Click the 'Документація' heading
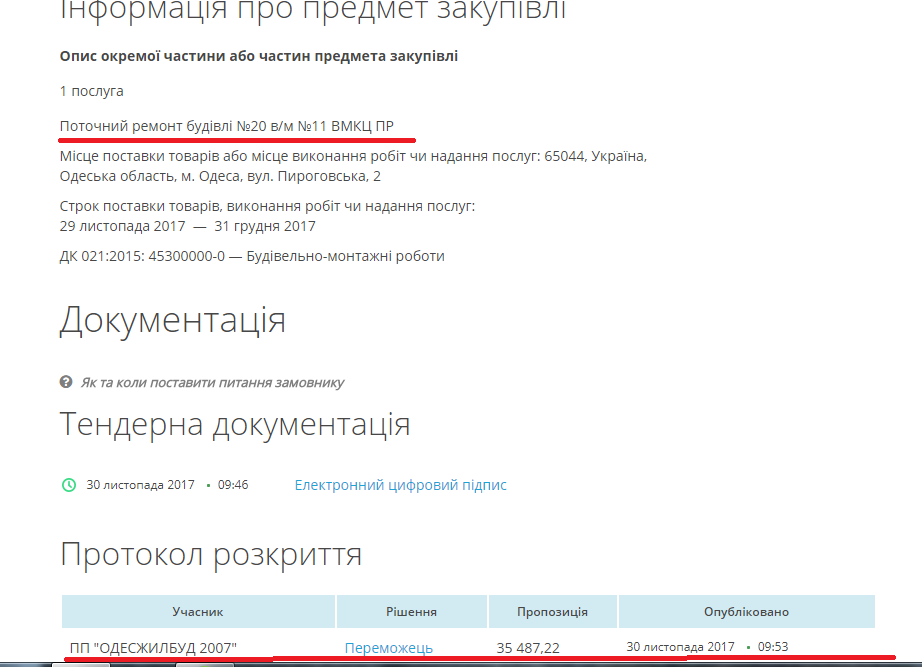 tap(172, 321)
